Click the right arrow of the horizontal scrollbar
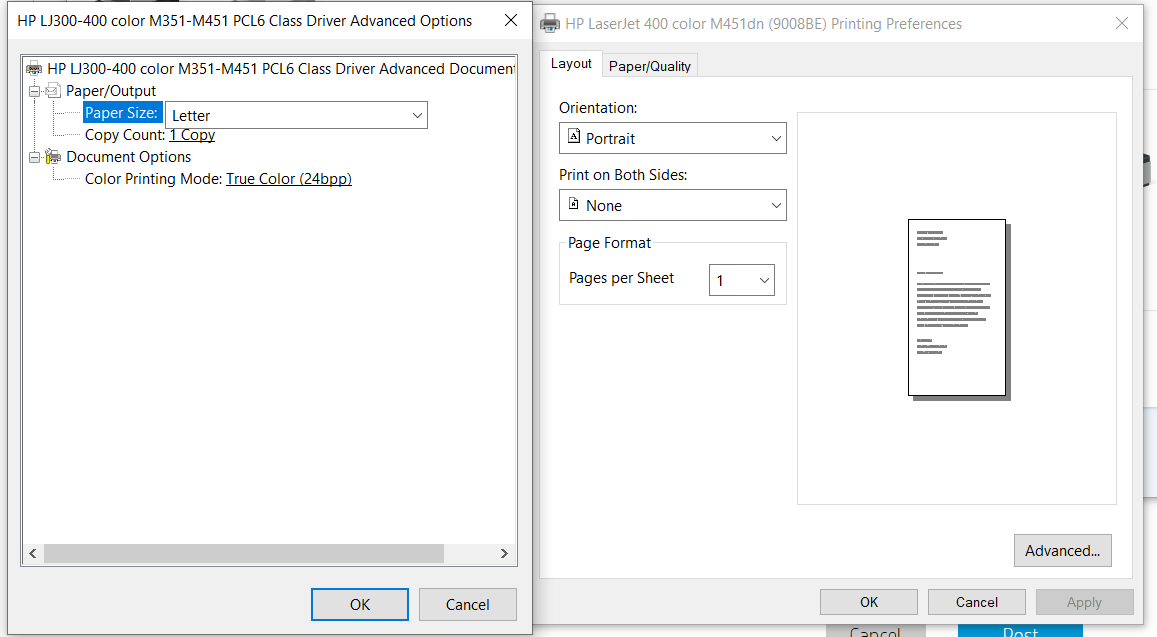The height and width of the screenshot is (637, 1157). [504, 552]
